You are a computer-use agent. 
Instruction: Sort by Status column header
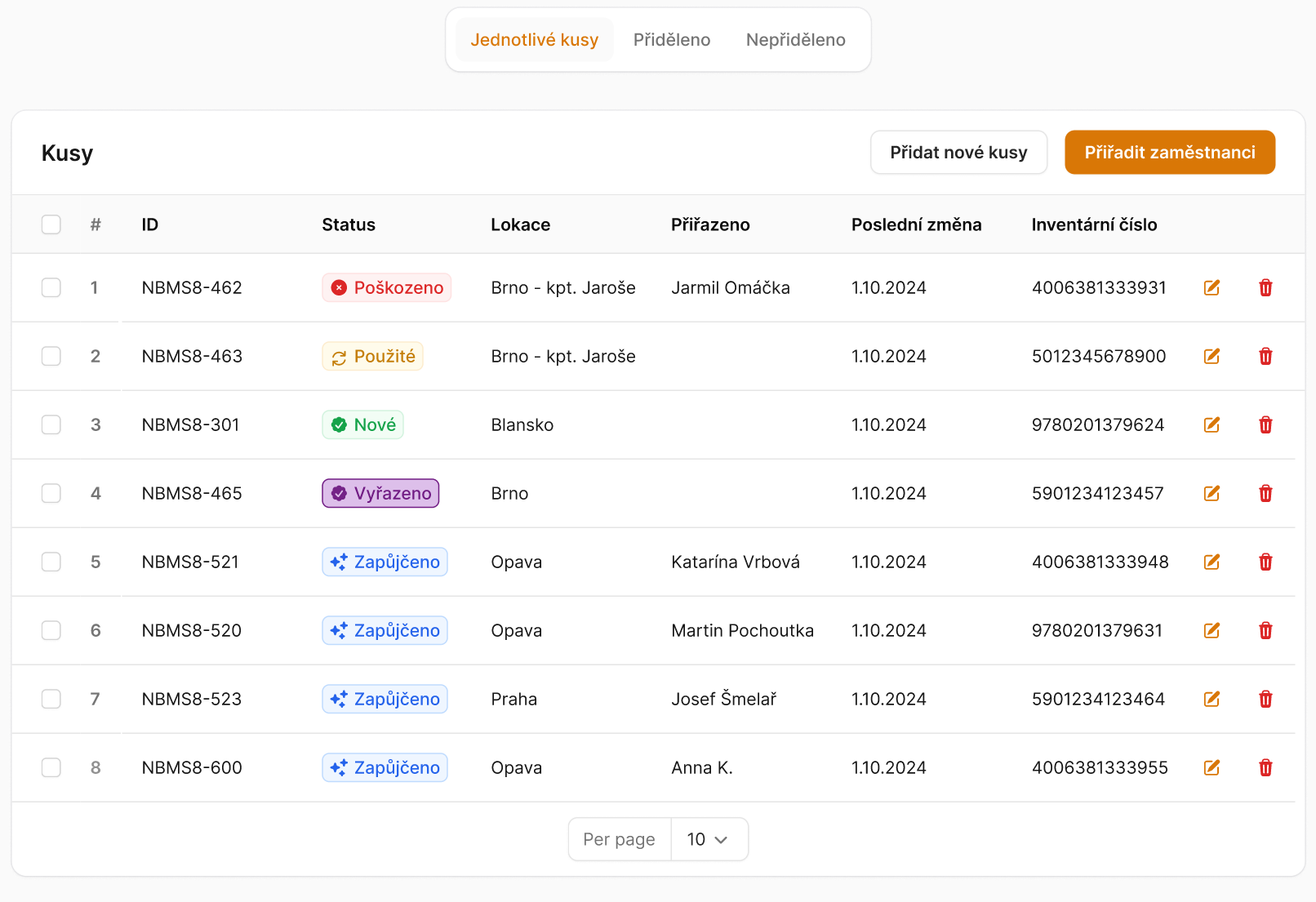point(349,224)
